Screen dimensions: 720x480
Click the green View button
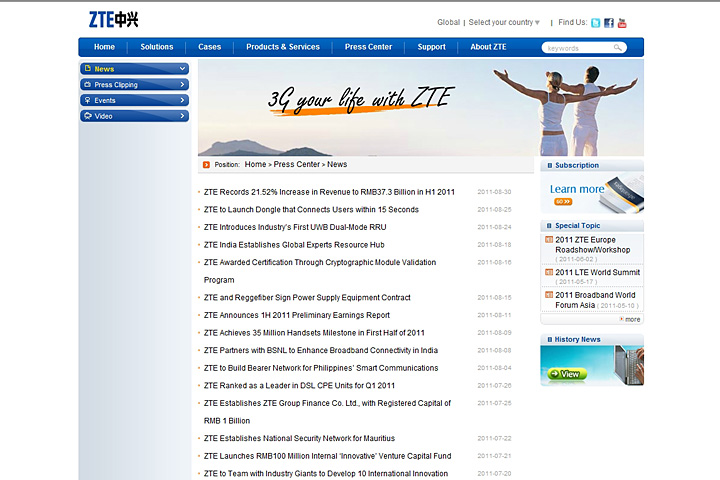pyautogui.click(x=565, y=374)
